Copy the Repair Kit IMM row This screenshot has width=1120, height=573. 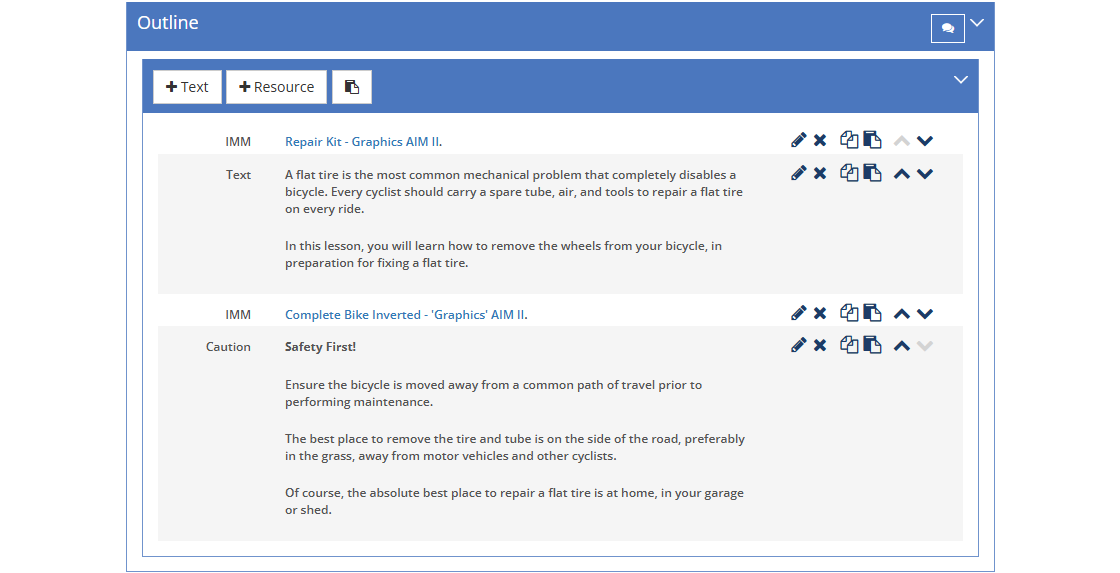pyautogui.click(x=849, y=139)
